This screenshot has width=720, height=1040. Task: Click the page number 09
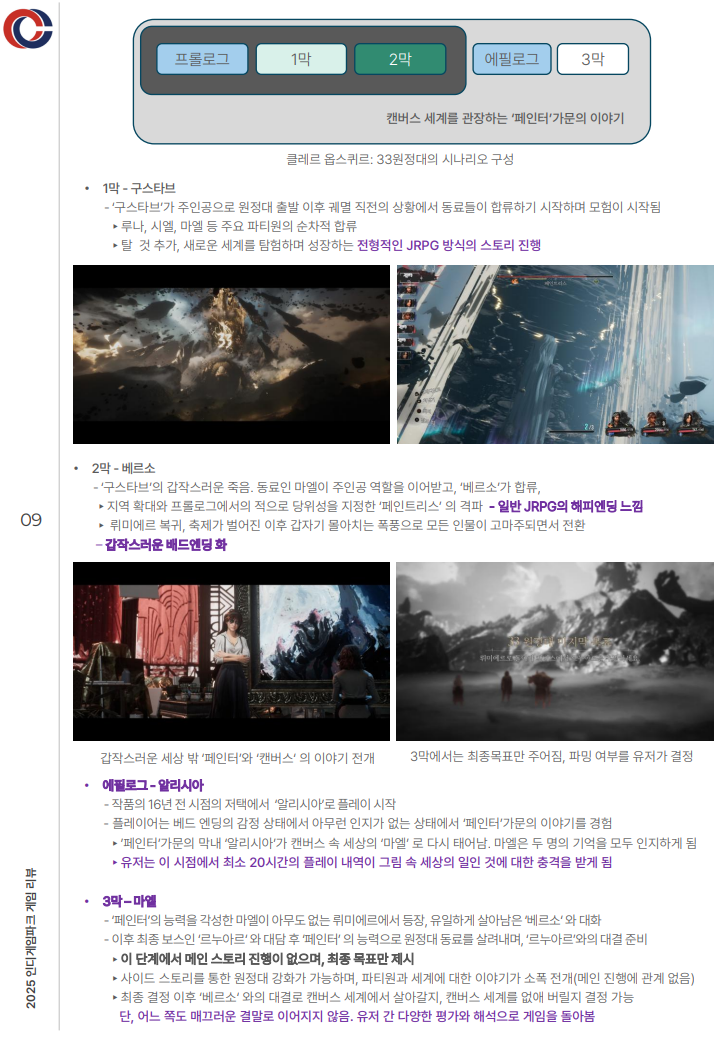pyautogui.click(x=30, y=519)
